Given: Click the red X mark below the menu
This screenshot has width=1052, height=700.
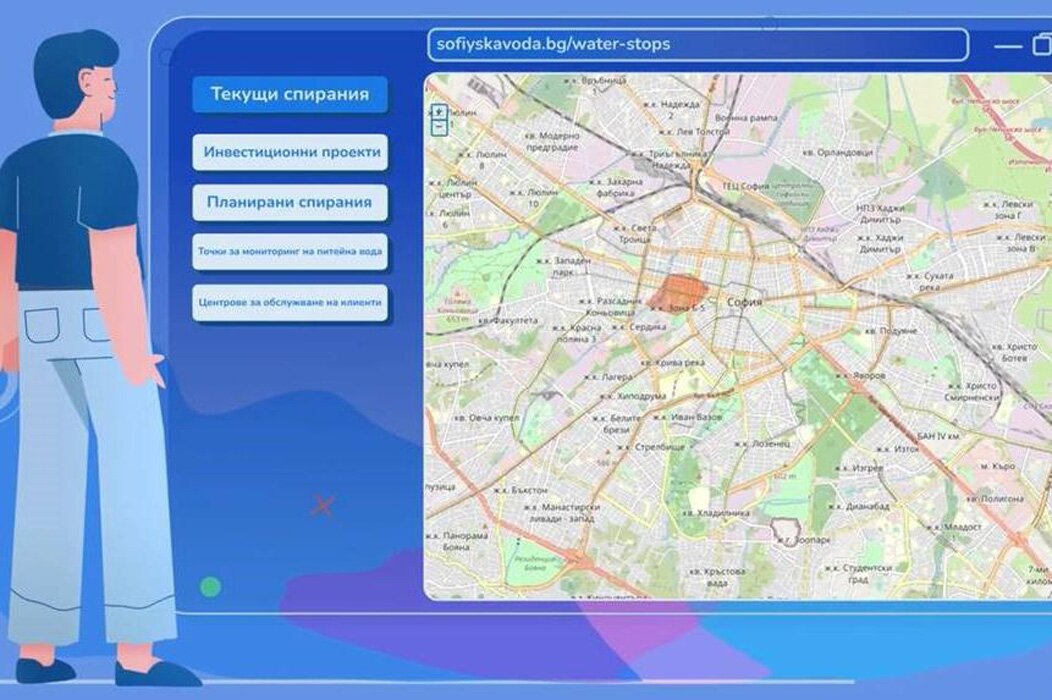Looking at the screenshot, I should click(322, 506).
